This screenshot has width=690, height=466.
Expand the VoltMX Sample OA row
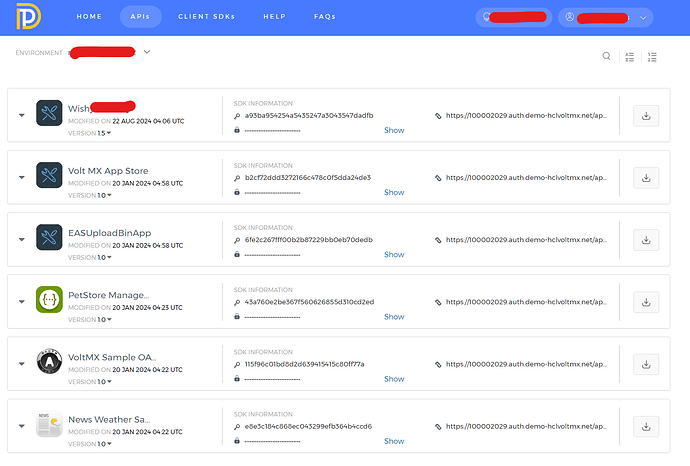[x=22, y=364]
